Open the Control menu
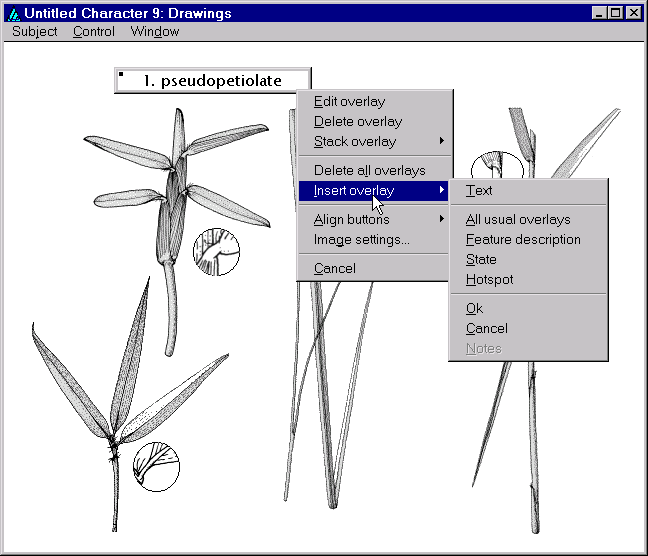Viewport: 648px width, 556px height. (x=94, y=31)
